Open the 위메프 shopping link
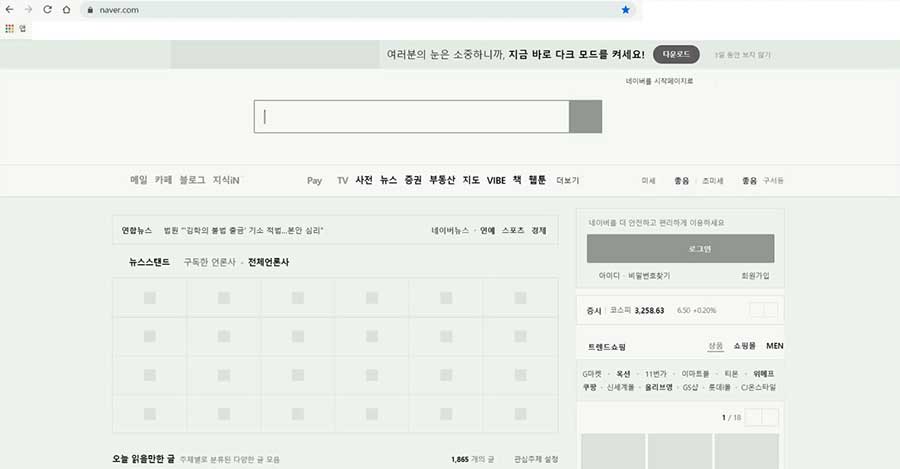The image size is (900, 469). click(763, 374)
